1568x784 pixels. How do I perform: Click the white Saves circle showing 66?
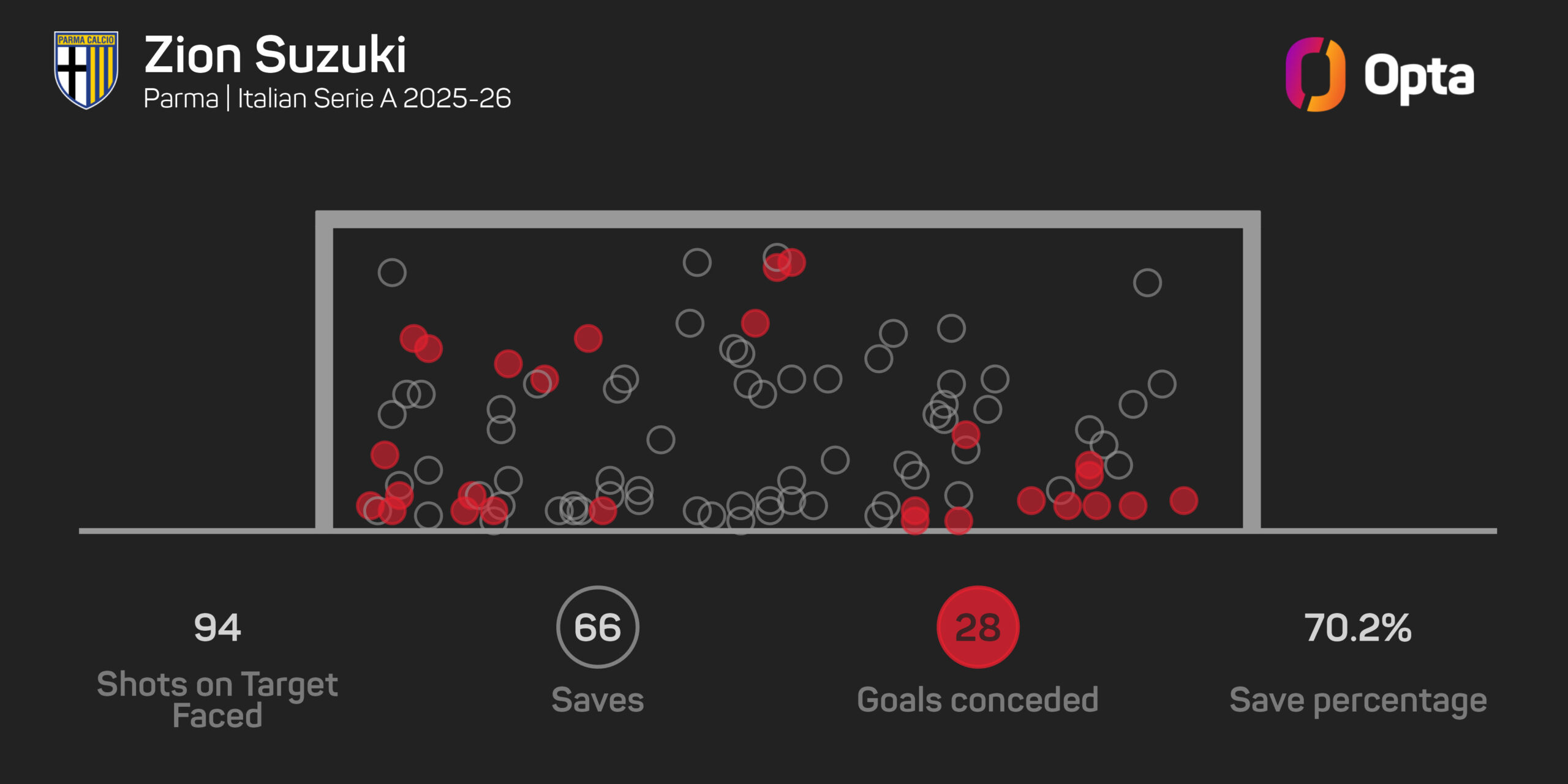pyautogui.click(x=598, y=627)
